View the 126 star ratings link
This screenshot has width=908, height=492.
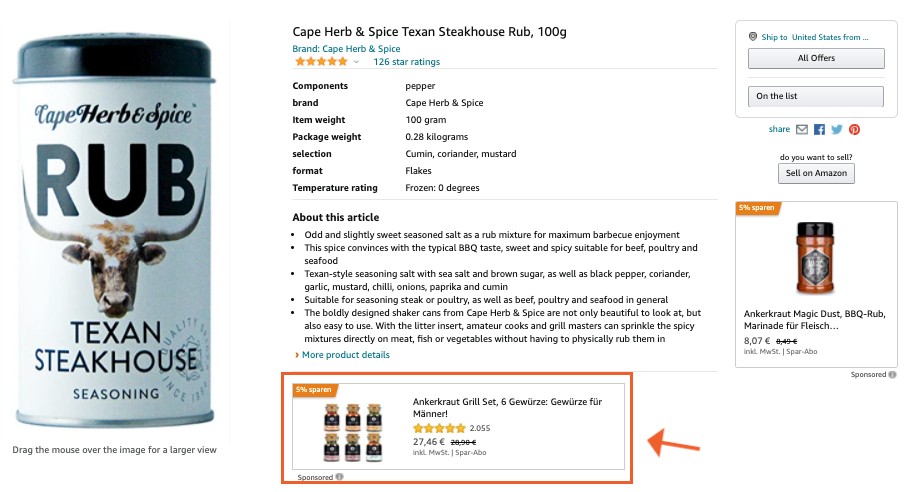(406, 62)
